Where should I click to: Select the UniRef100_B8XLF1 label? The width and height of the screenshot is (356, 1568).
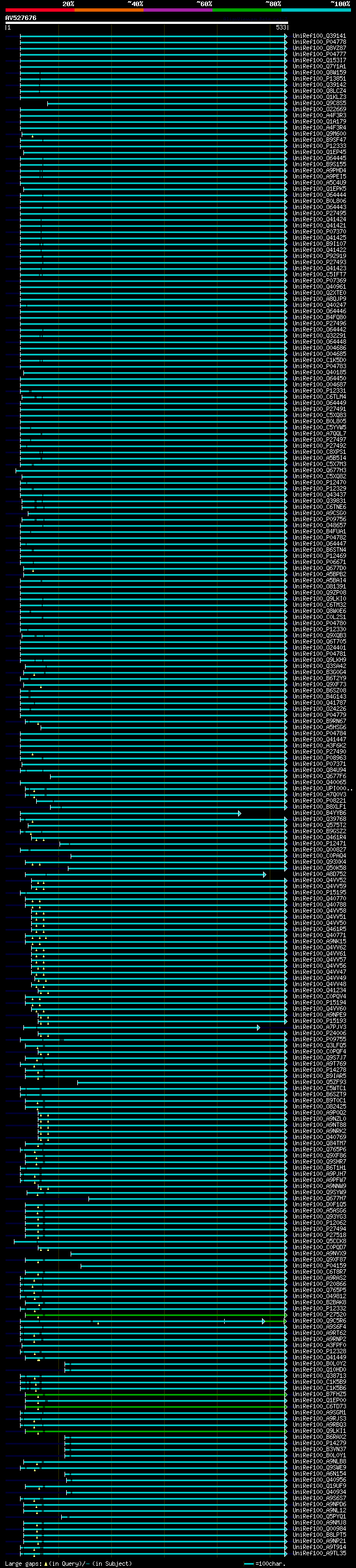click(x=319, y=807)
